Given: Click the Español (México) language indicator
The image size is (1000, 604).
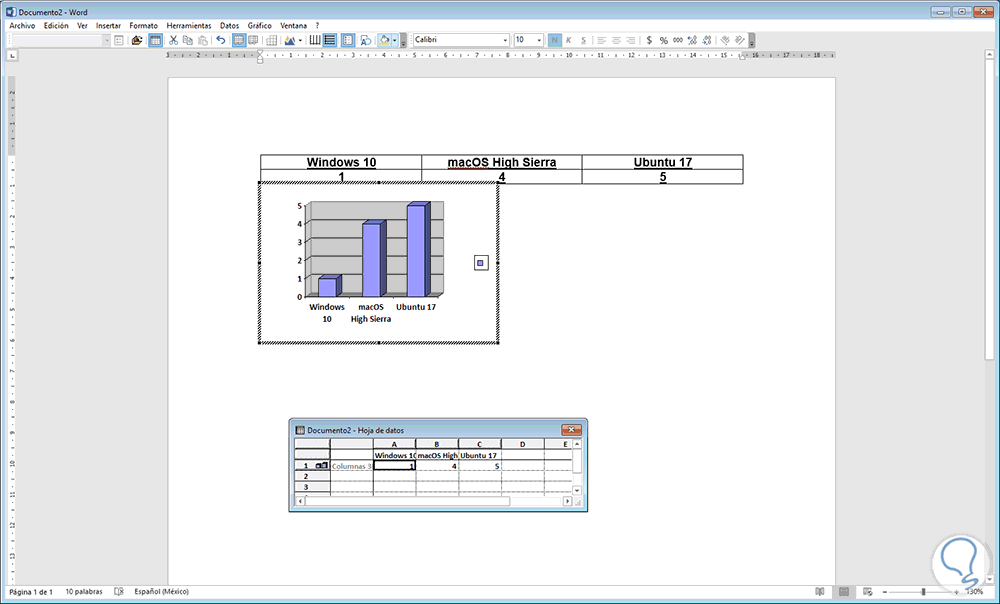Looking at the screenshot, I should click(161, 592).
